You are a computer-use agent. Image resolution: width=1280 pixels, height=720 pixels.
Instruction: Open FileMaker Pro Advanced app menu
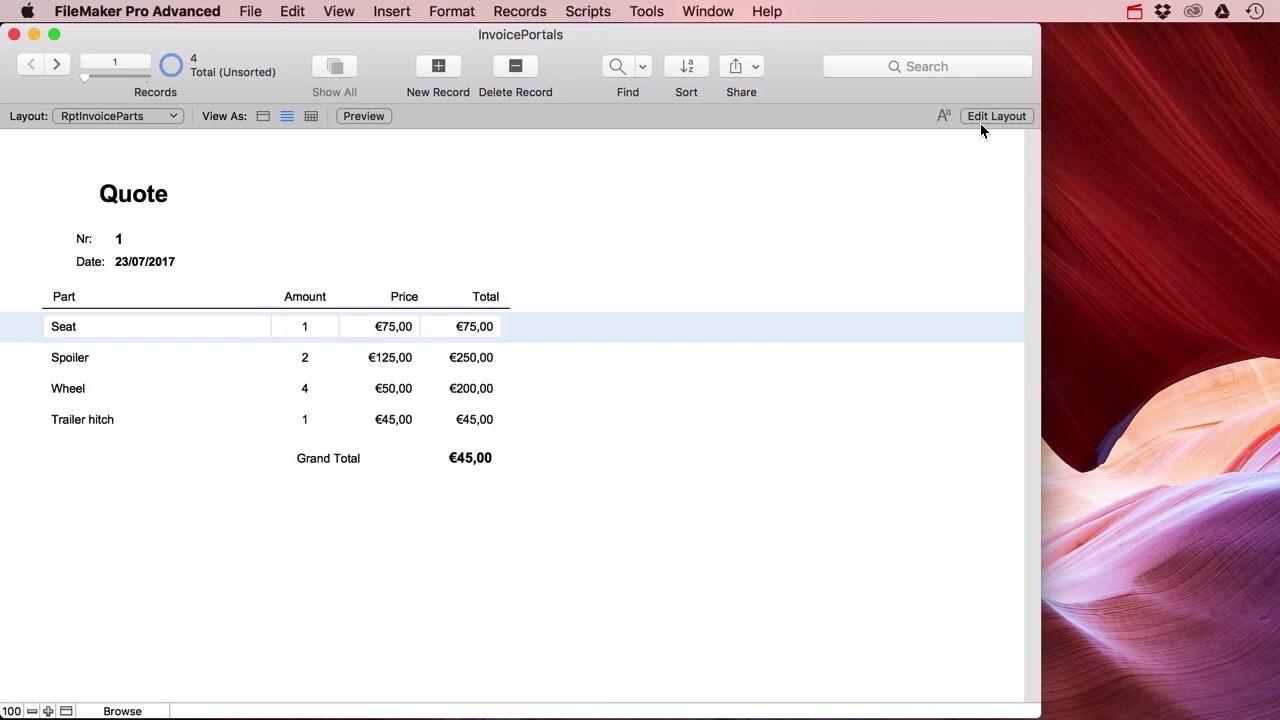(137, 11)
